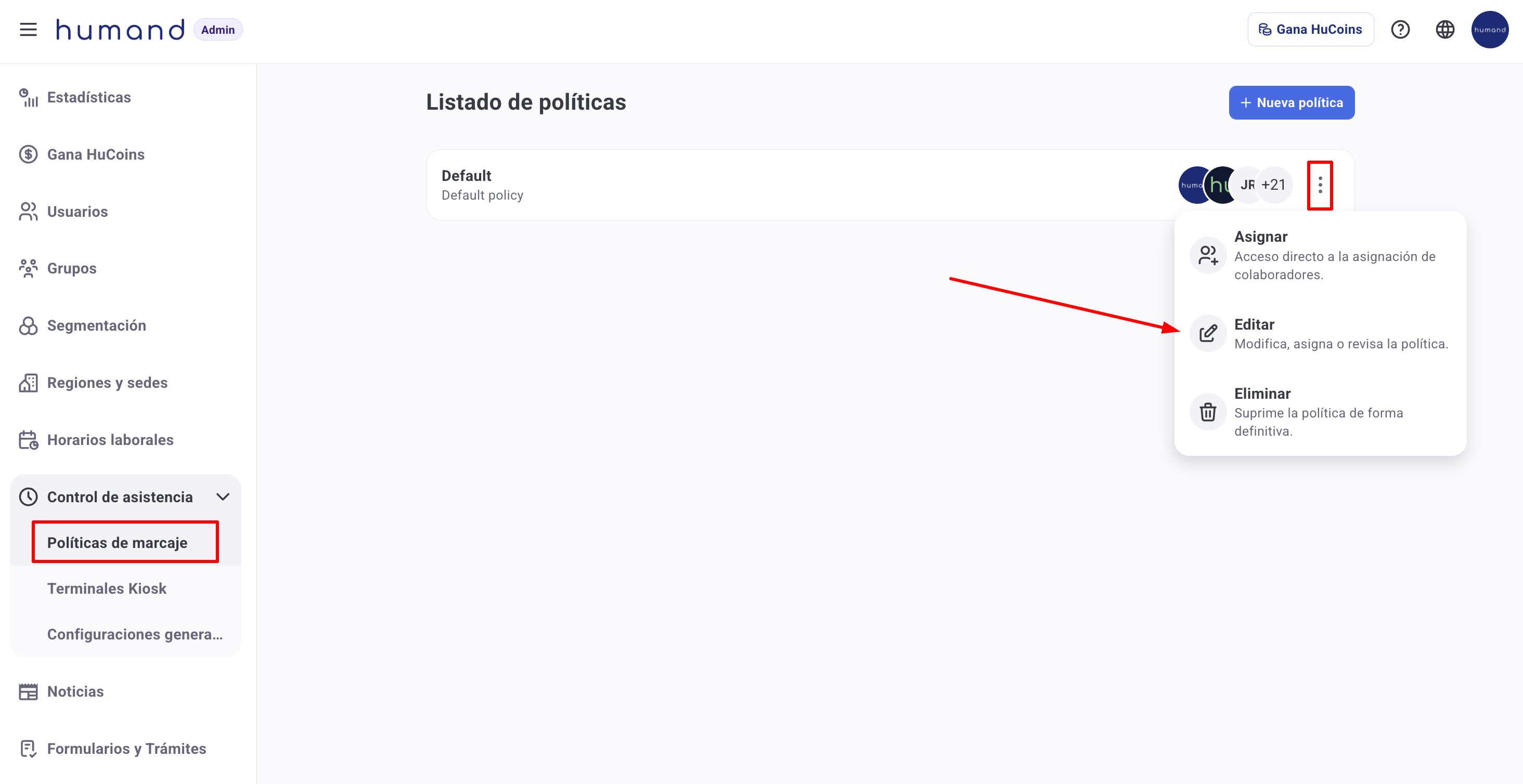The height and width of the screenshot is (784, 1523).
Task: Click the Gana HuCoins header button
Action: 1310,30
